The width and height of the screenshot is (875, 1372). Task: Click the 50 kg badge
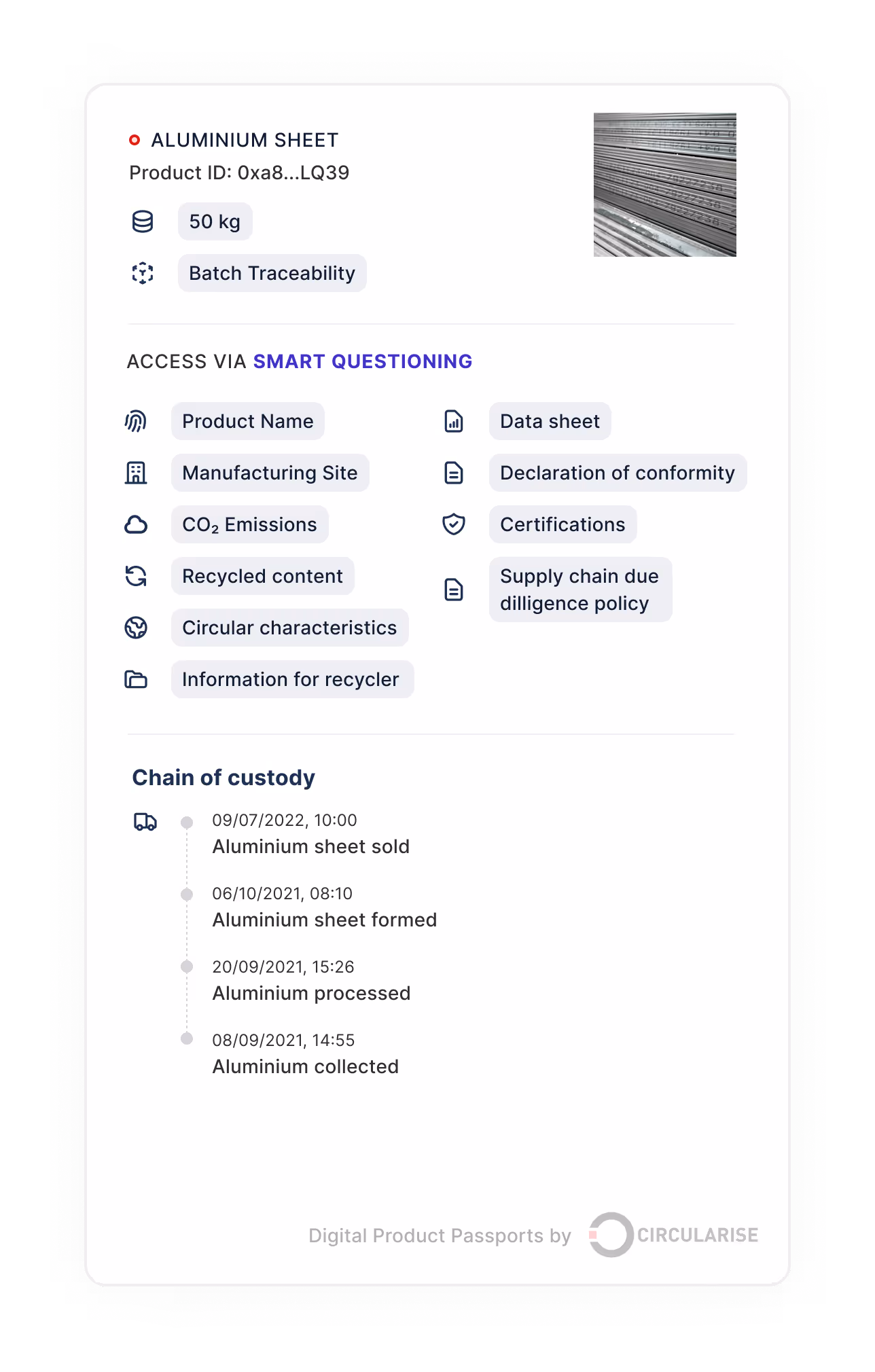(x=214, y=221)
